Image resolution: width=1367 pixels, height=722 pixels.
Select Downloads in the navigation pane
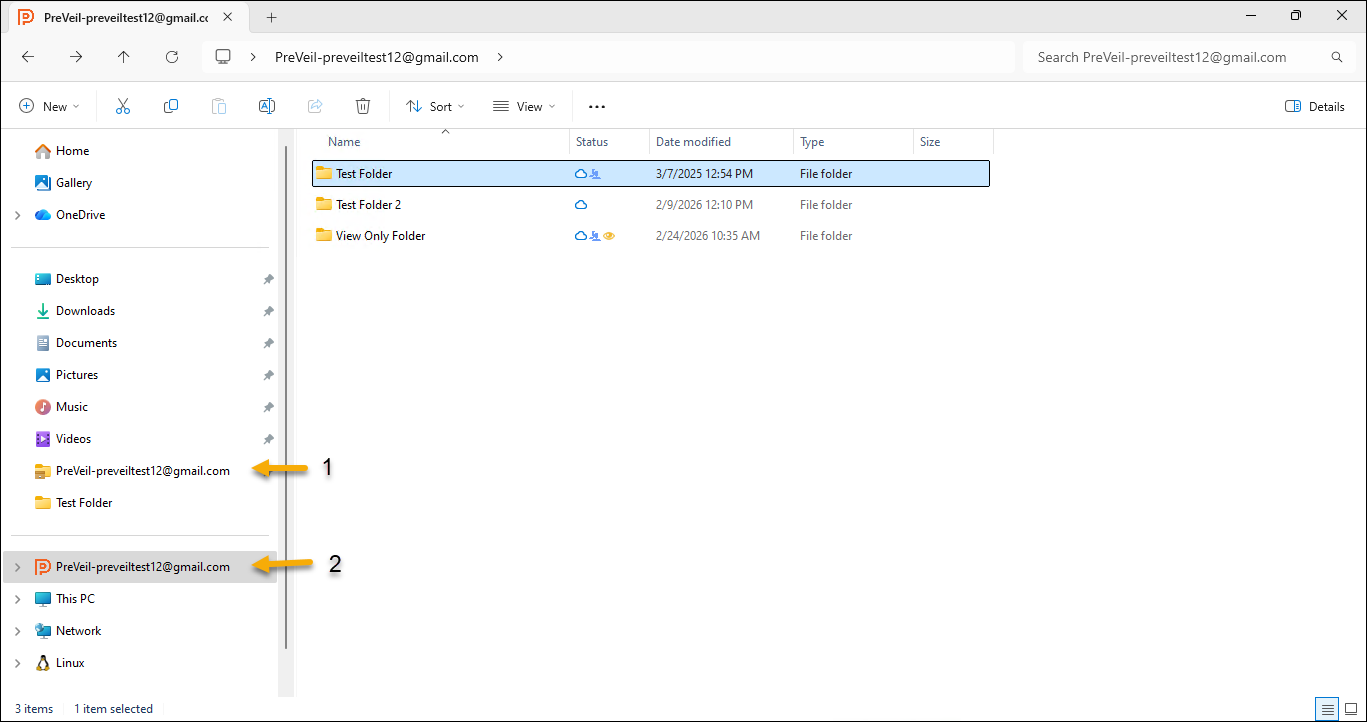85,311
